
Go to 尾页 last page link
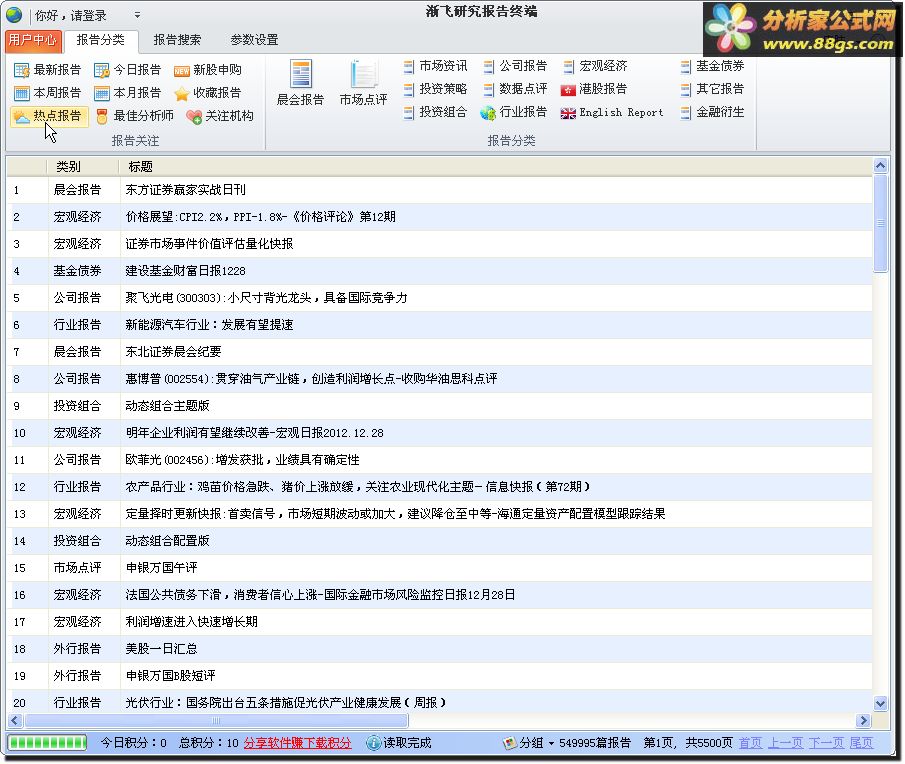click(861, 743)
